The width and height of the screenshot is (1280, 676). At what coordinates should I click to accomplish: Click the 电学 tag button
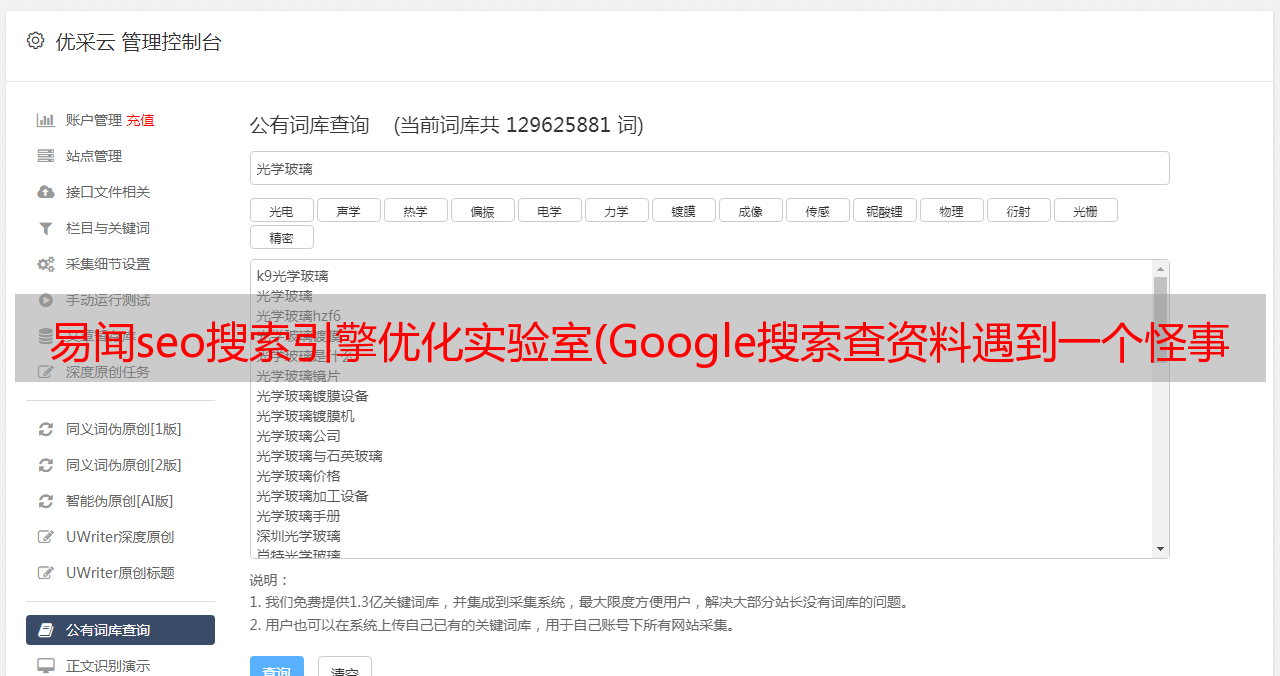(x=550, y=210)
